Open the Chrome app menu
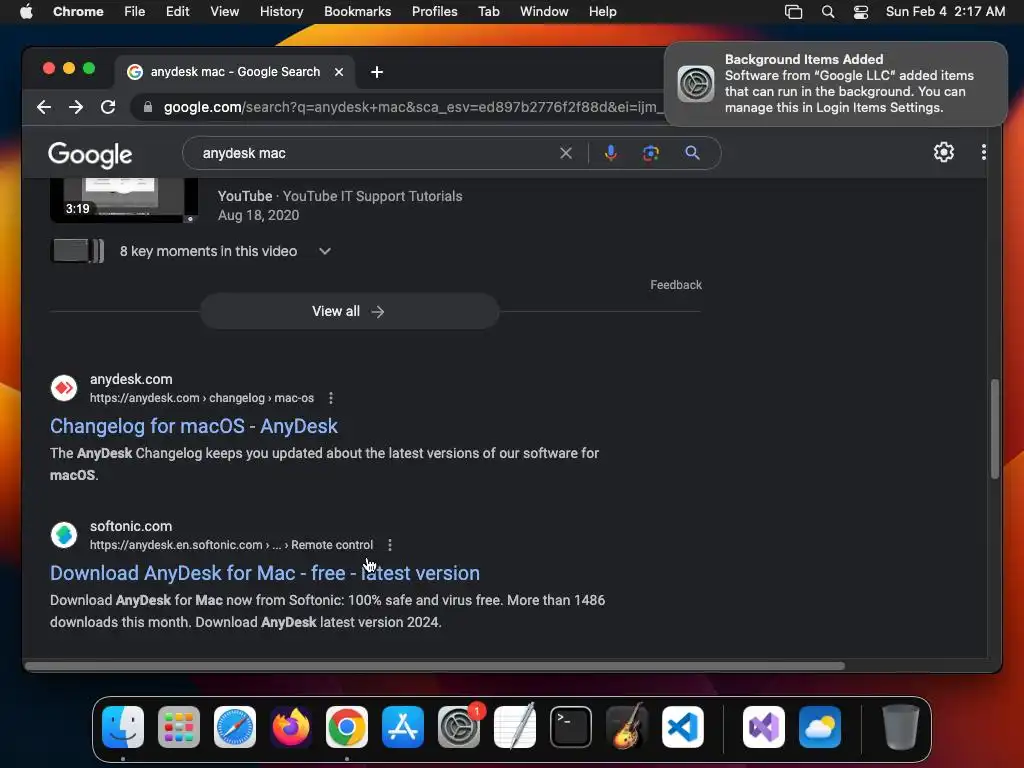Viewport: 1024px width, 768px height. (78, 12)
